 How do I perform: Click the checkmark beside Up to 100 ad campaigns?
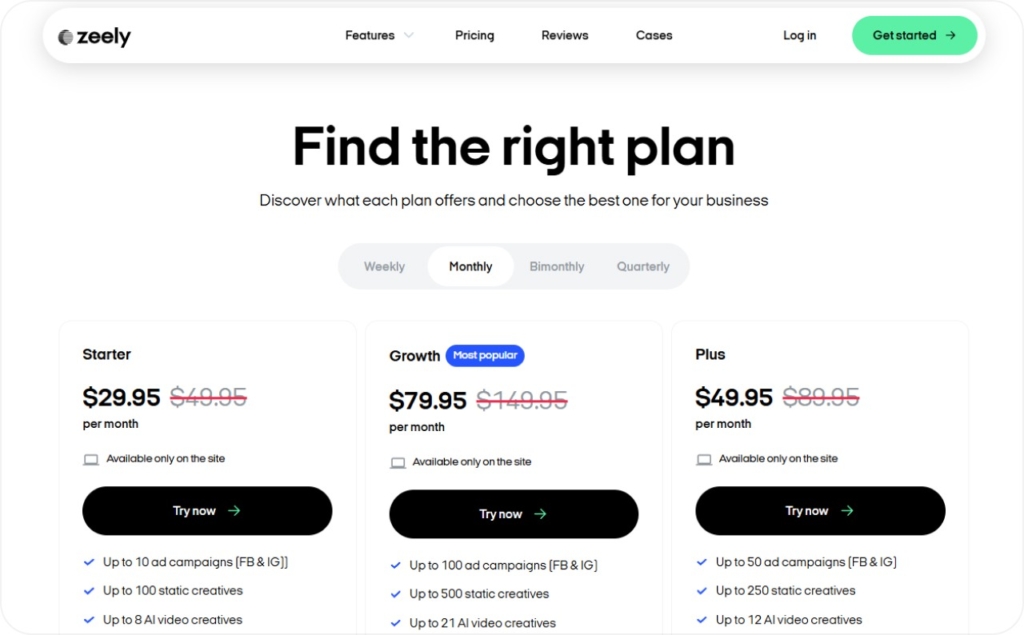point(396,564)
